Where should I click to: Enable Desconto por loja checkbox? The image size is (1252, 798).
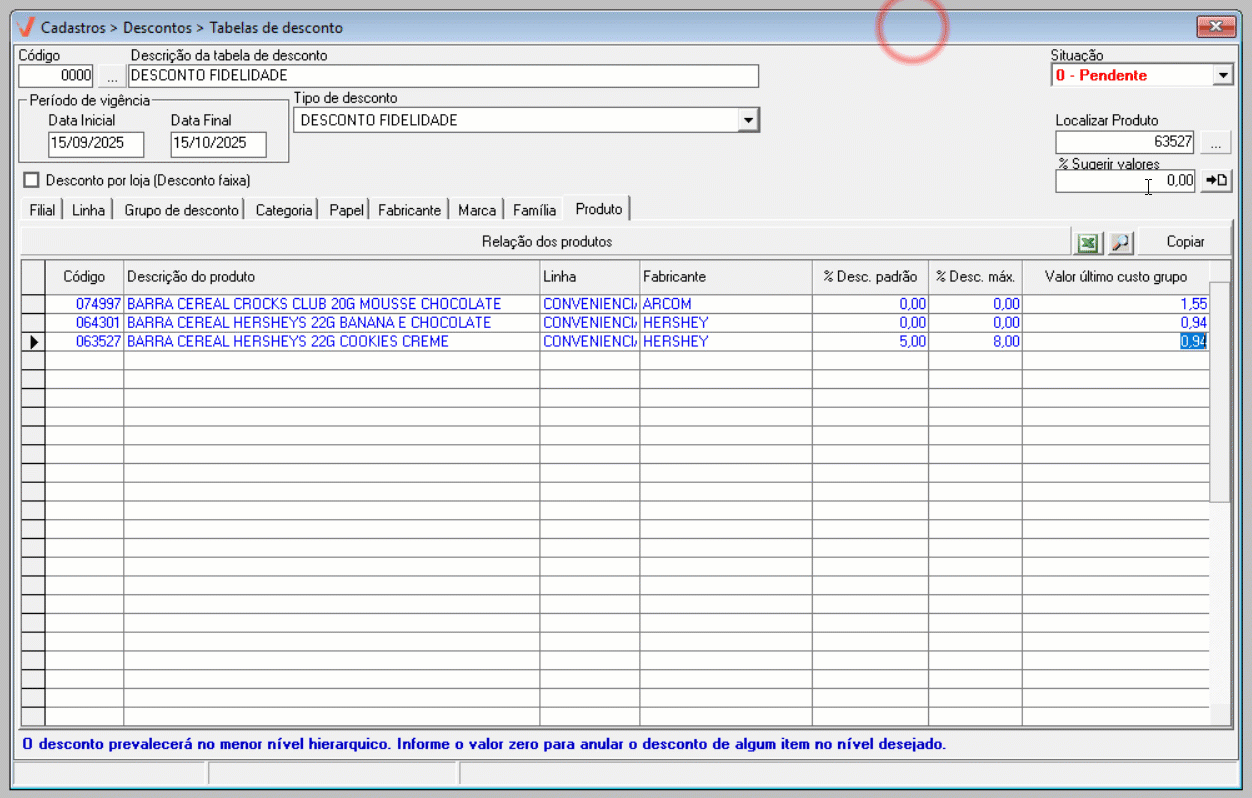click(x=32, y=181)
